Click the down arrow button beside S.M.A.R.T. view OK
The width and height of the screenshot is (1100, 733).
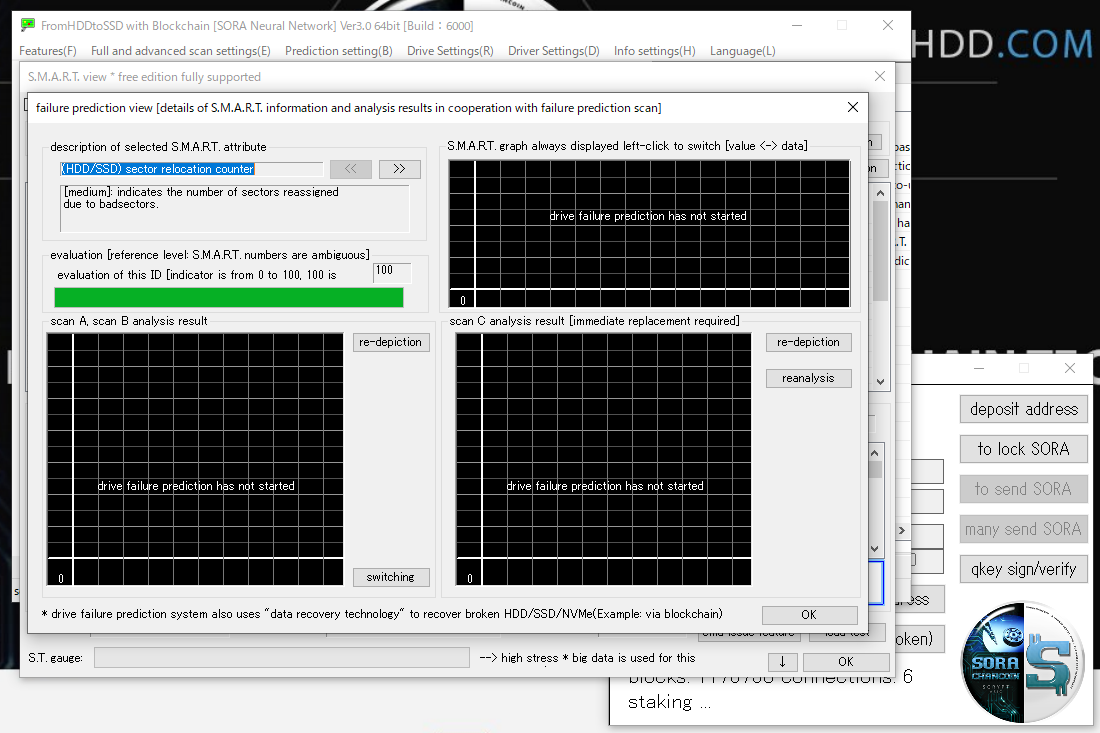coord(782,661)
